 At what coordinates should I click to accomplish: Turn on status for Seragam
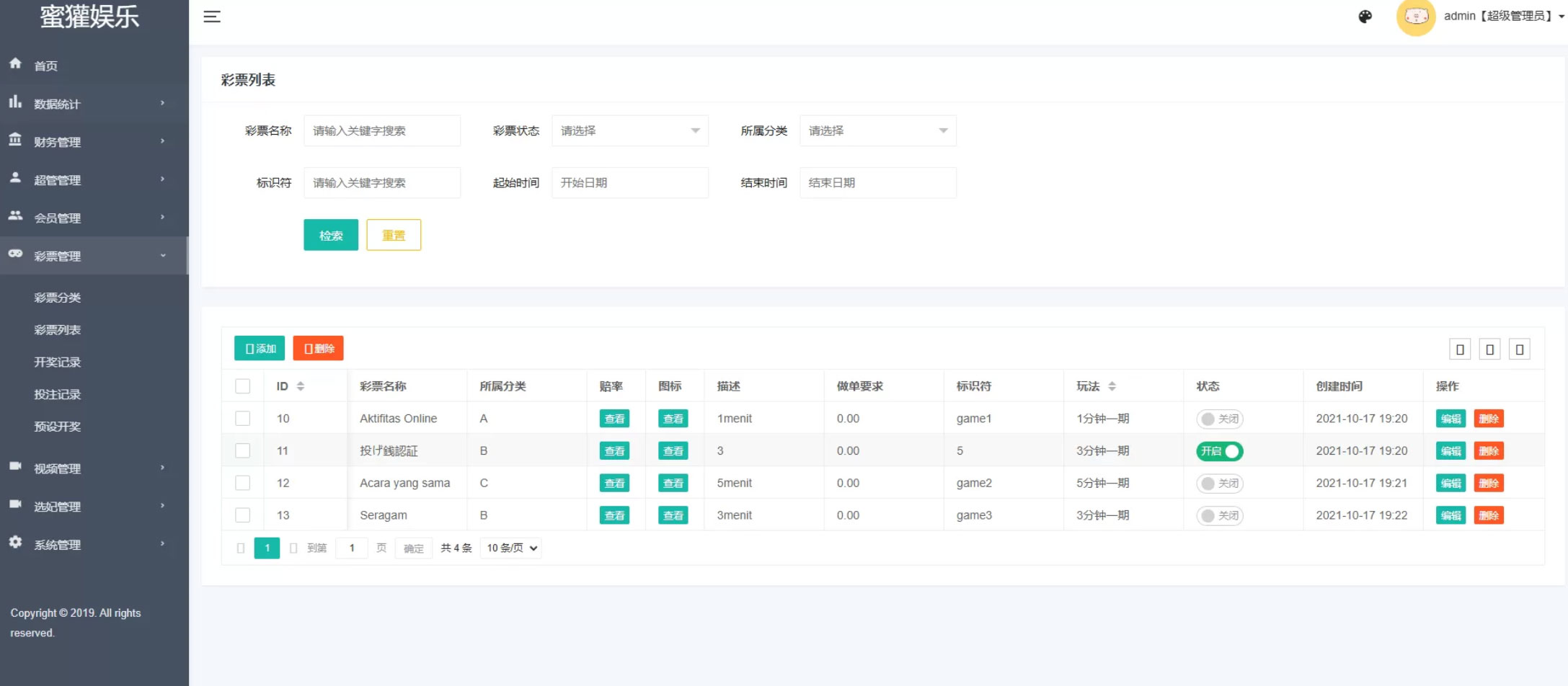pos(1219,515)
